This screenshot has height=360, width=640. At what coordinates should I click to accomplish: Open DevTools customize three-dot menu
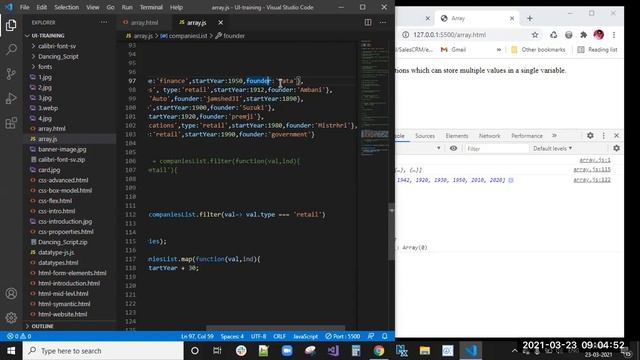coord(604,136)
